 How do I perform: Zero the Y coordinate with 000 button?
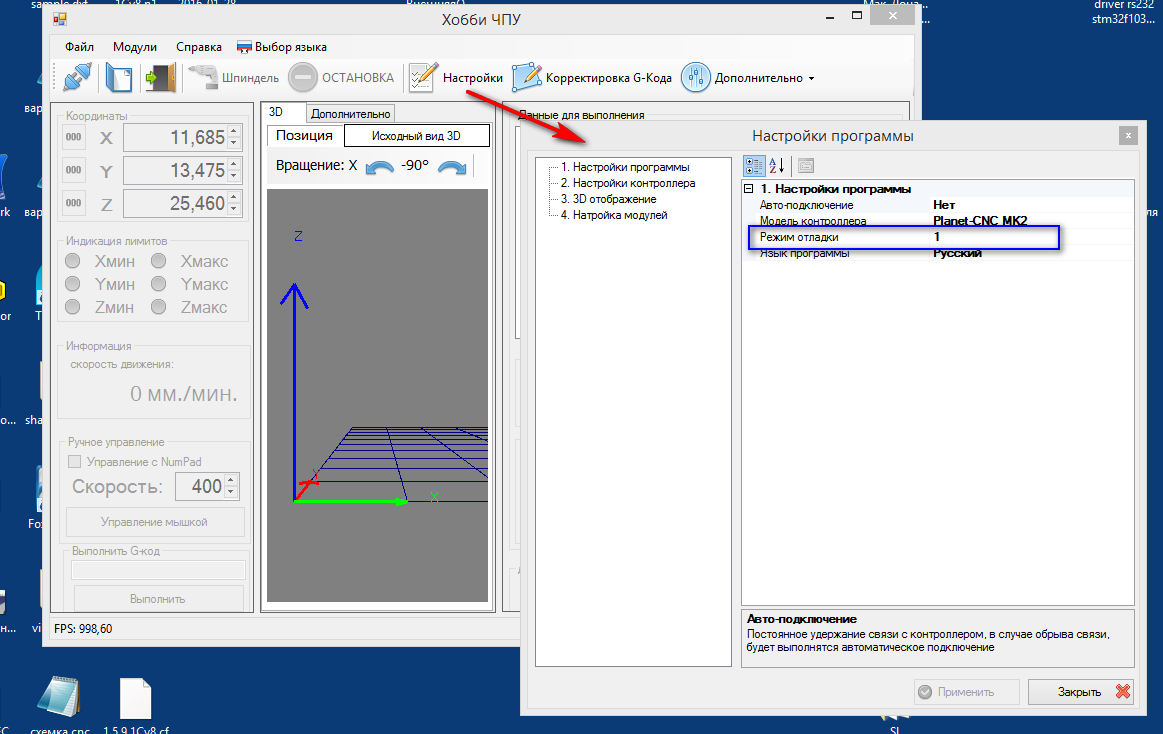pyautogui.click(x=73, y=170)
